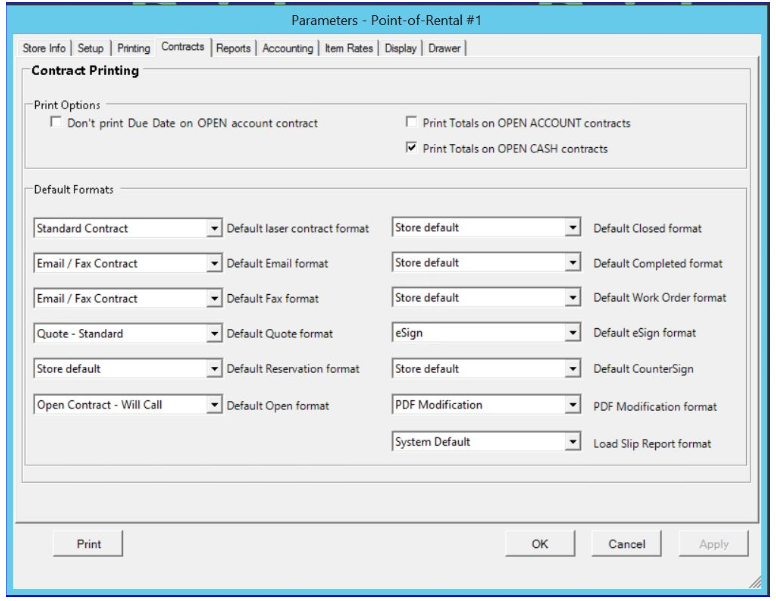Open the Default Closed format dropdown
The image size is (776, 601).
pyautogui.click(x=573, y=228)
